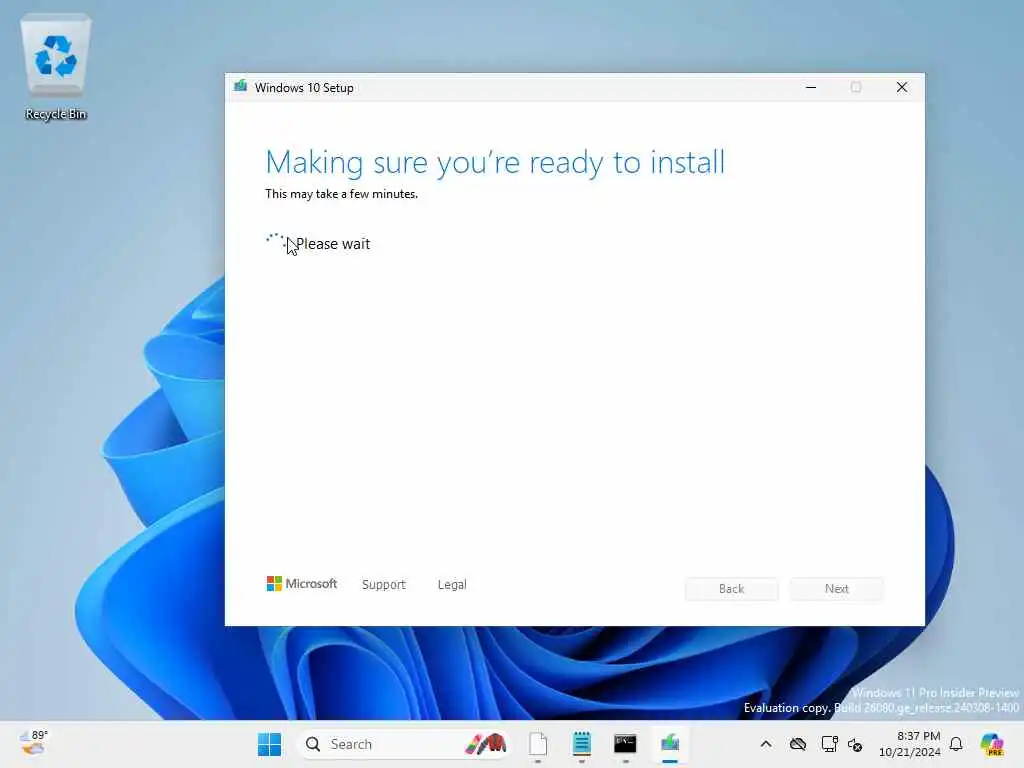Click the Back button
Screen dimensions: 1024x768
click(731, 588)
